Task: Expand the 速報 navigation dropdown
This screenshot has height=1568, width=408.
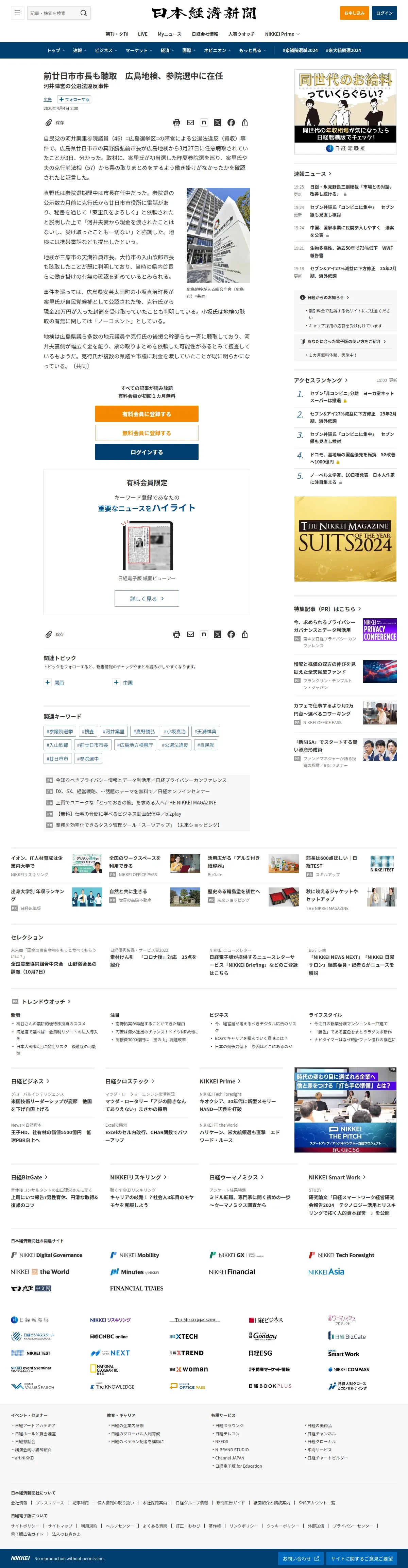Action: click(79, 50)
